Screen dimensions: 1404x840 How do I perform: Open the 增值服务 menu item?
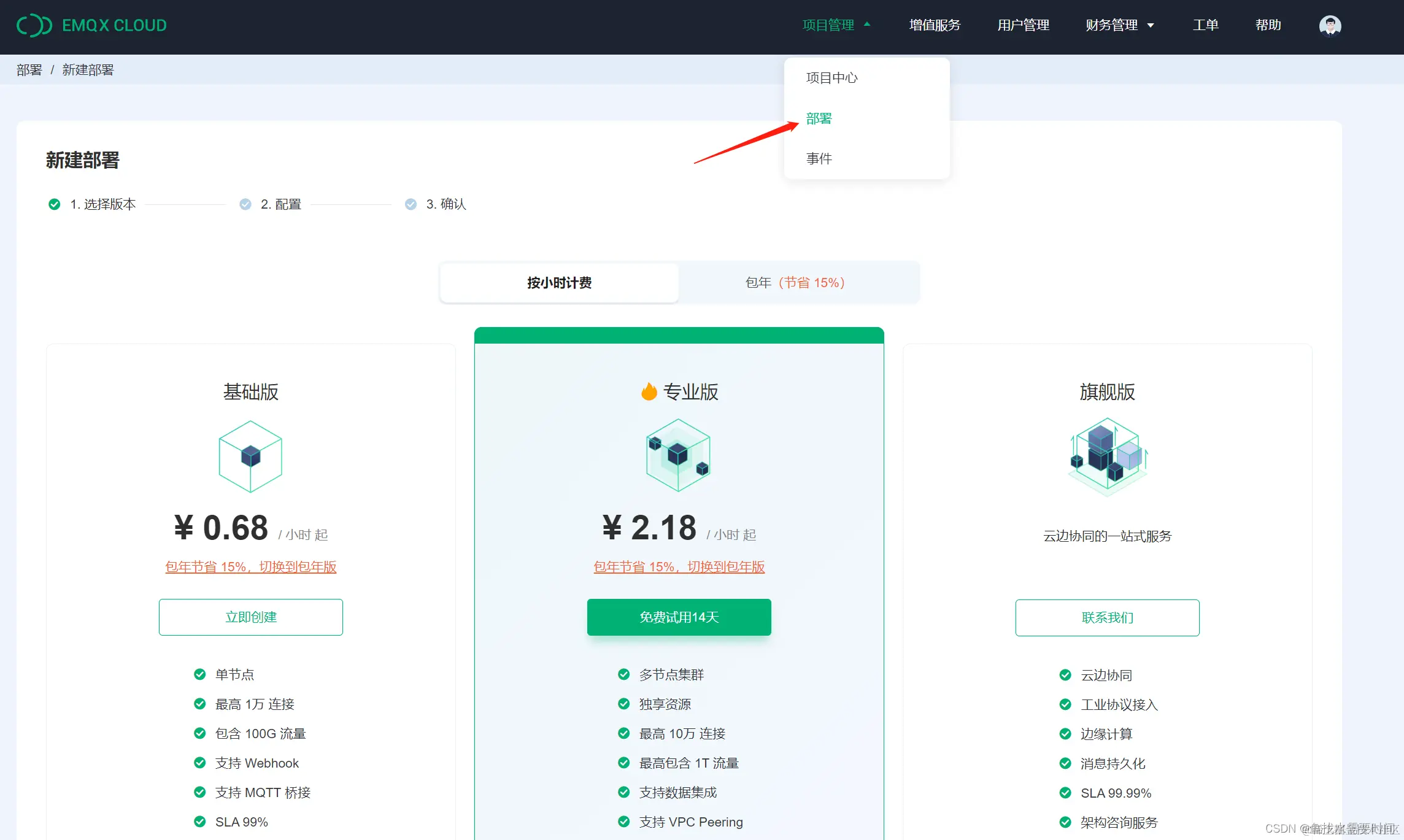[x=933, y=25]
